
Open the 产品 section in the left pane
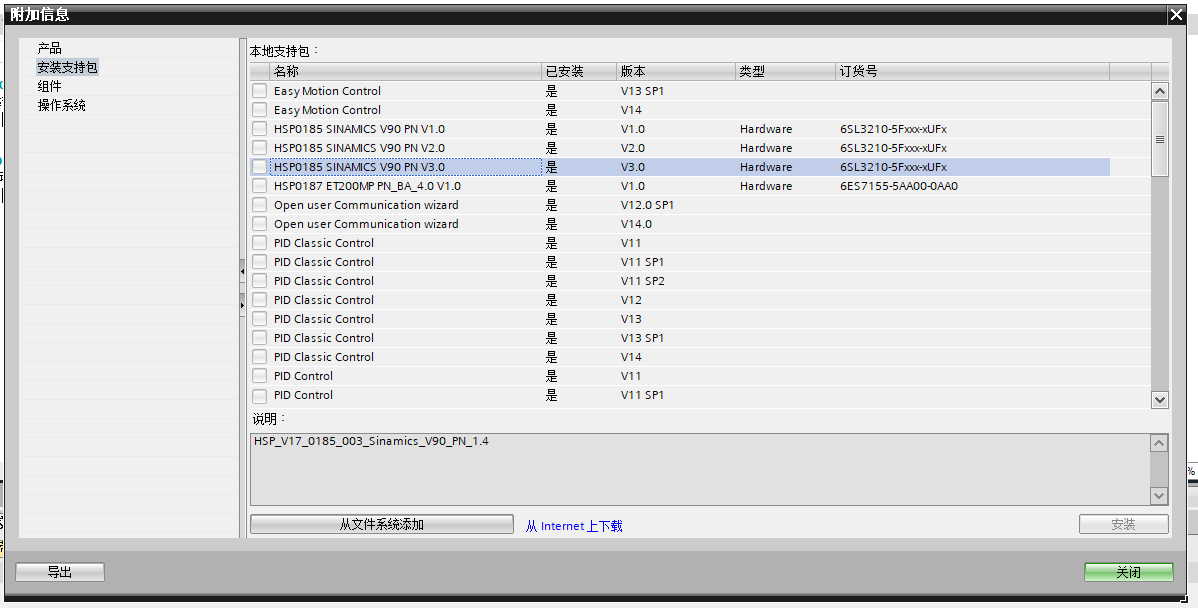pos(50,49)
